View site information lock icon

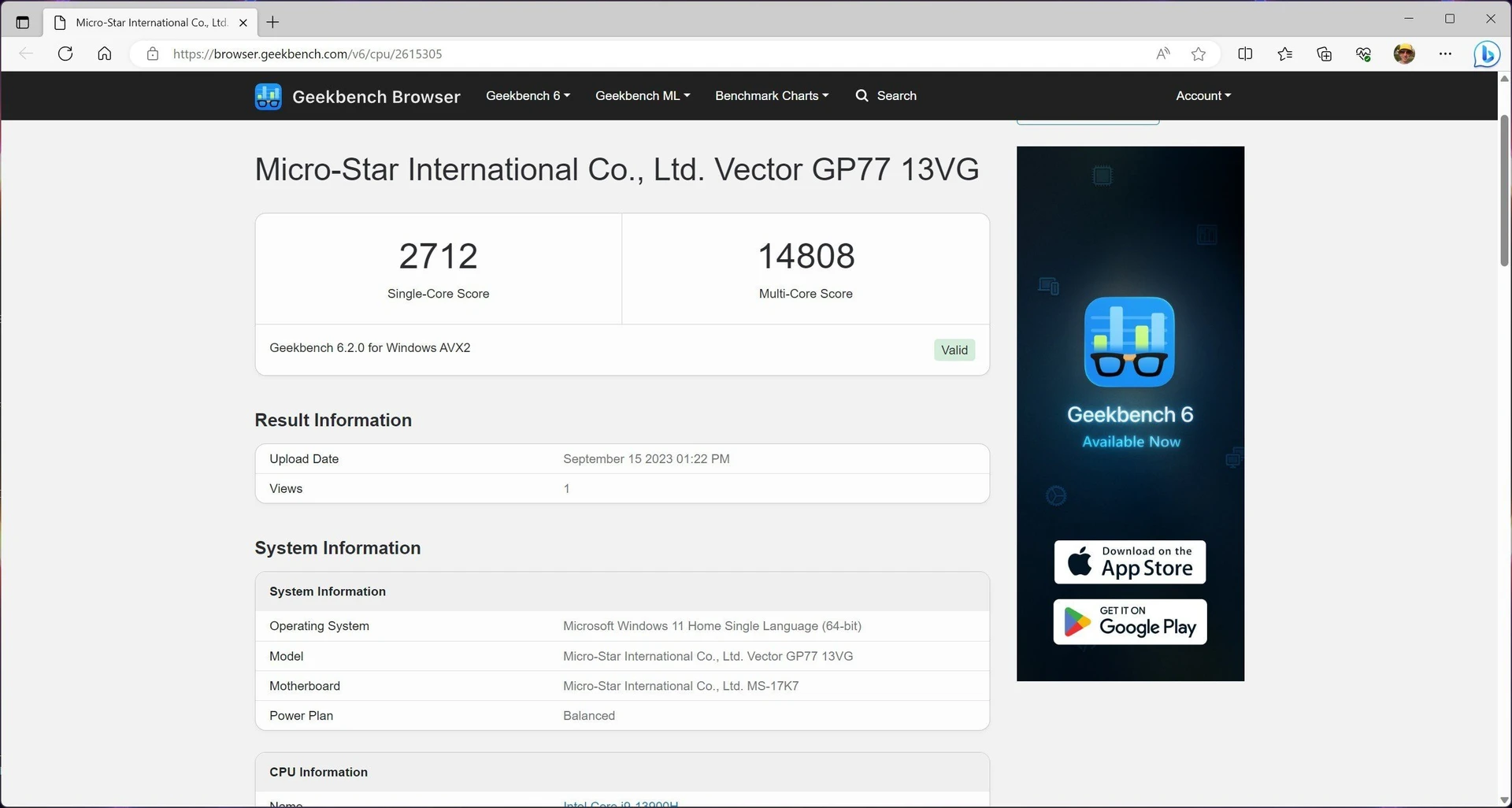coord(153,54)
